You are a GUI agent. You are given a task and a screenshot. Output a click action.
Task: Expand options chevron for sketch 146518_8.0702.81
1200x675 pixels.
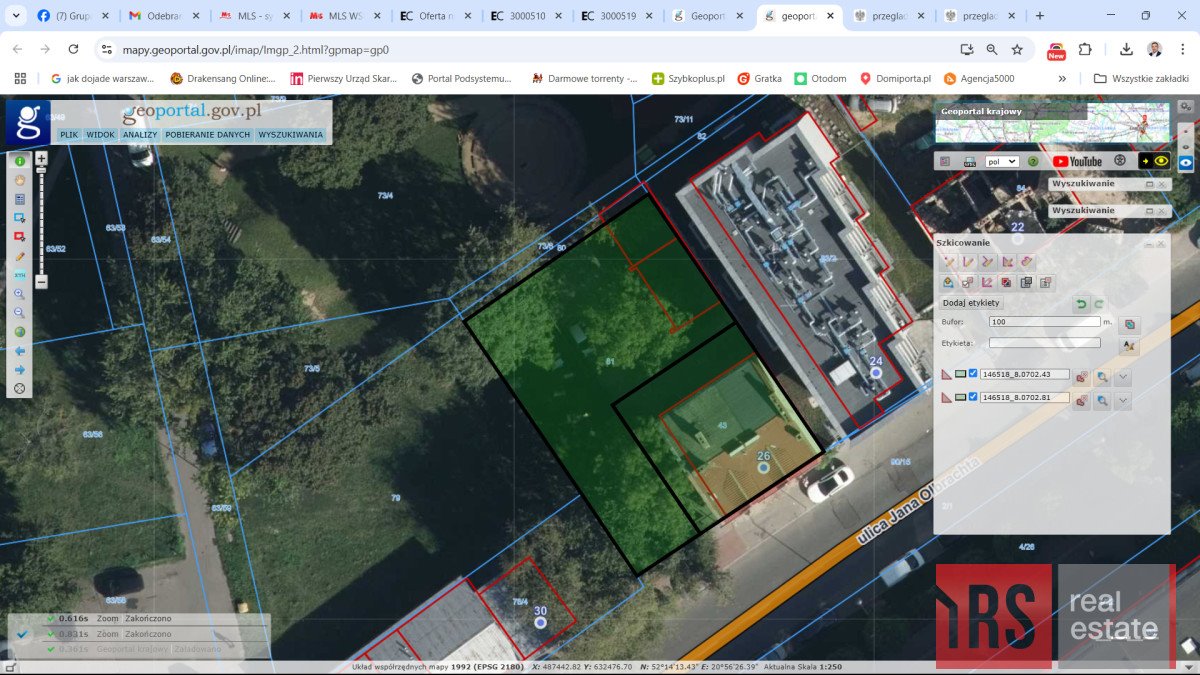pos(1122,399)
